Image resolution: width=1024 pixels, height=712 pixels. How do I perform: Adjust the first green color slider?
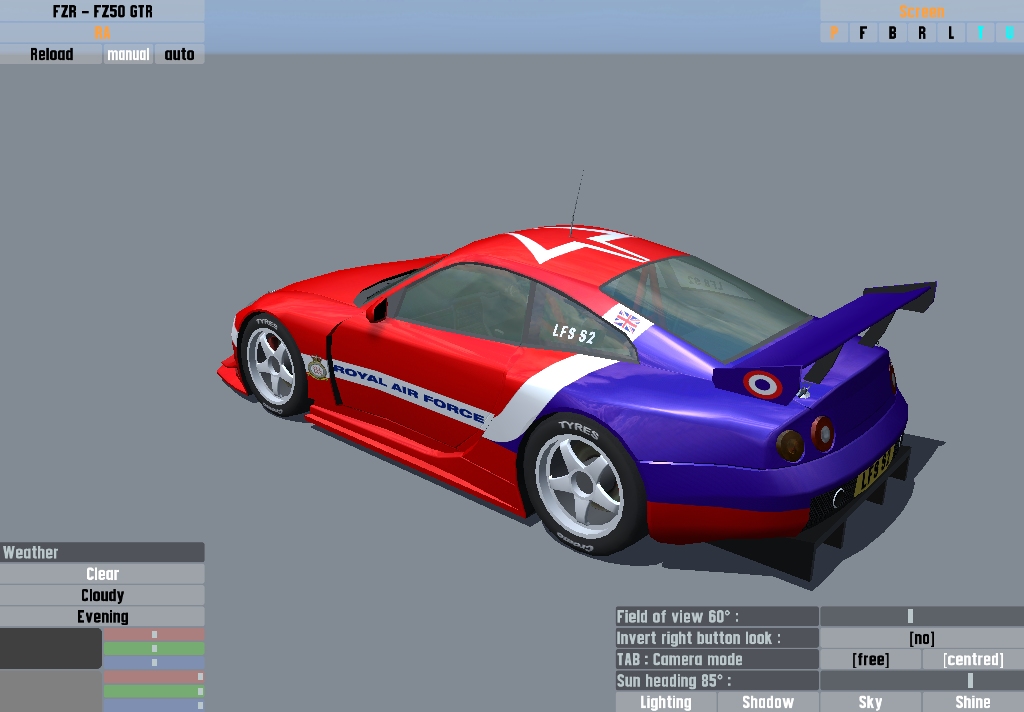coord(154,649)
